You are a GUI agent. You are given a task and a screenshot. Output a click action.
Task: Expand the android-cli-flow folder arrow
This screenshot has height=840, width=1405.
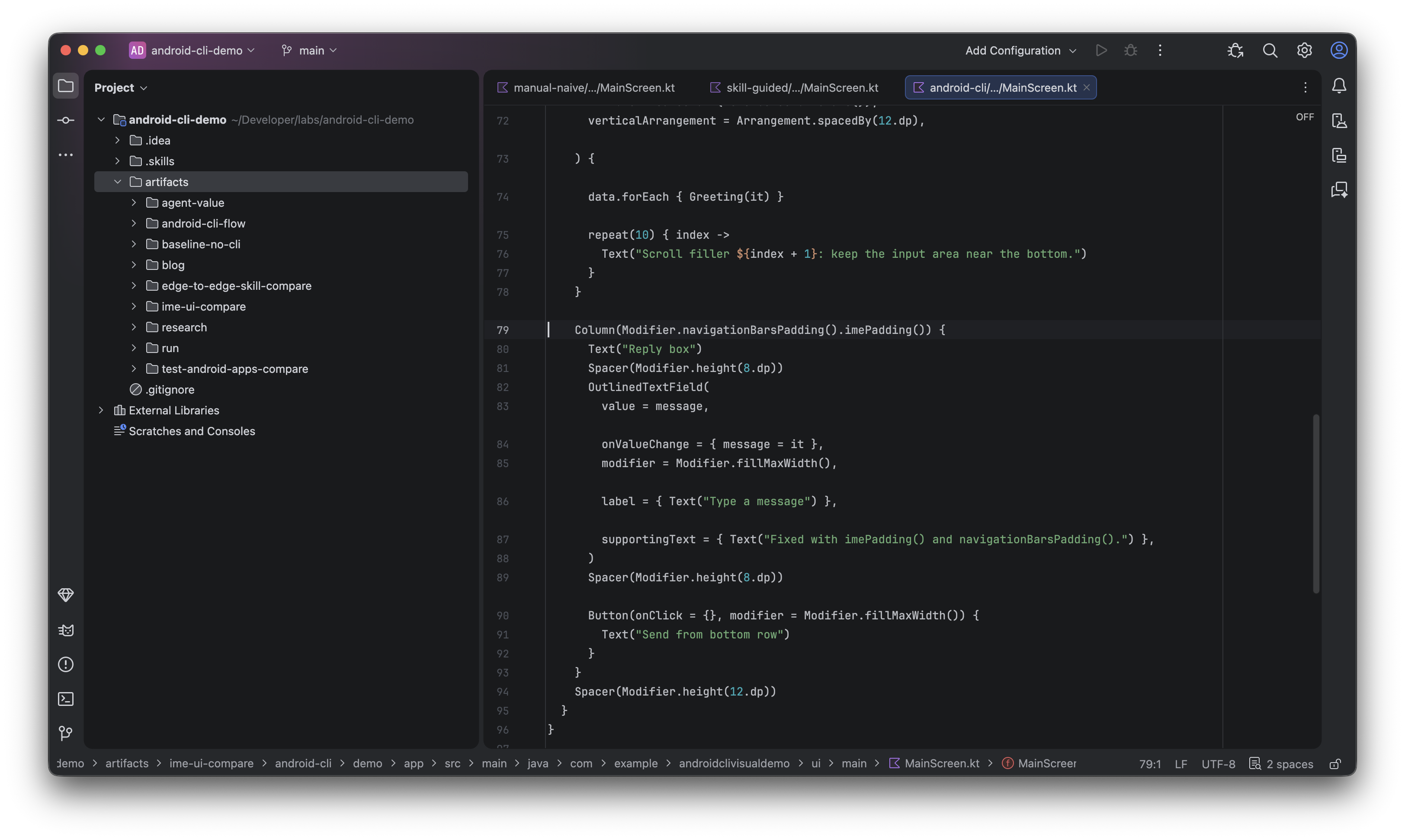coord(134,224)
